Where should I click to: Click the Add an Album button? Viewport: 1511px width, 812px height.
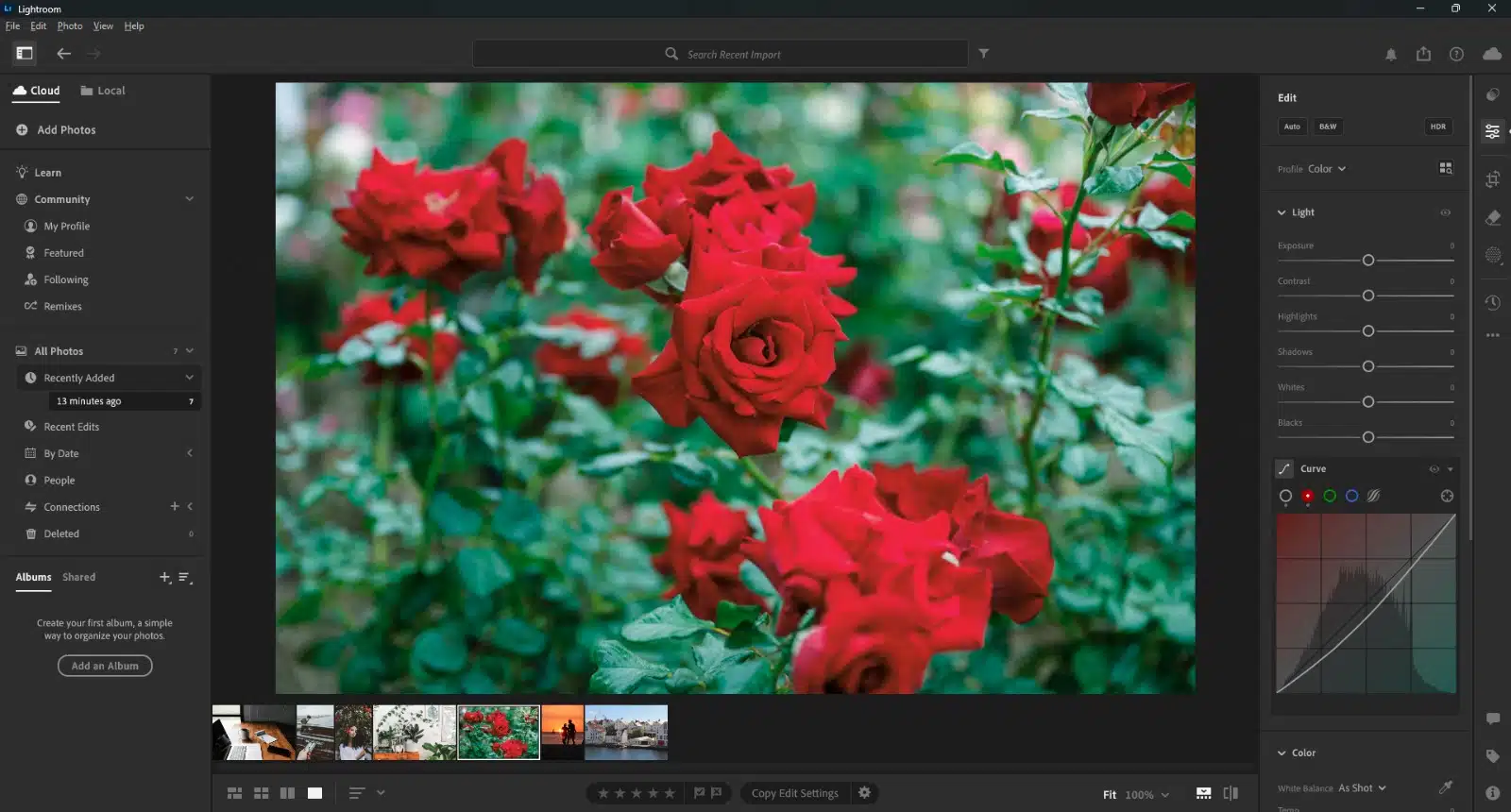pyautogui.click(x=105, y=666)
